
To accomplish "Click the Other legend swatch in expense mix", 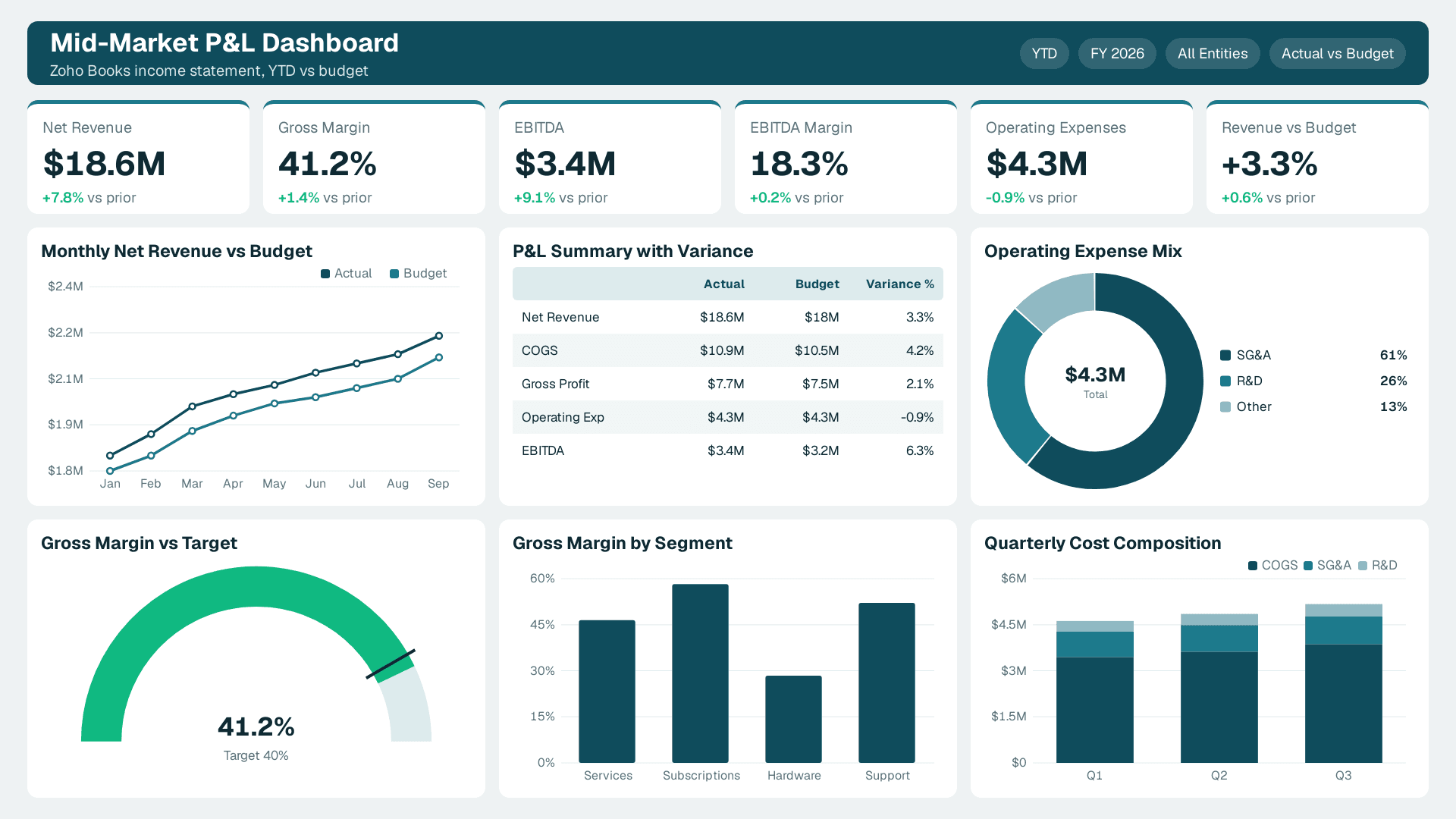I will pyautogui.click(x=1225, y=406).
